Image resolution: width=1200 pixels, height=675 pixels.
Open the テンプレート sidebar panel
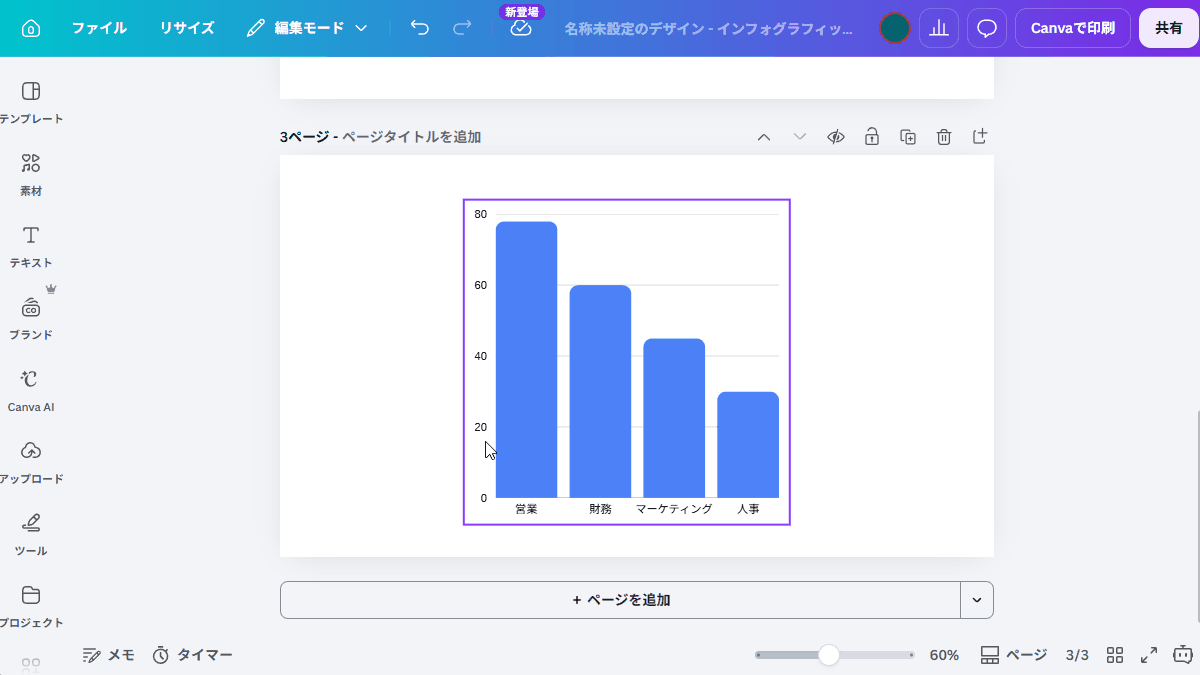(x=31, y=103)
